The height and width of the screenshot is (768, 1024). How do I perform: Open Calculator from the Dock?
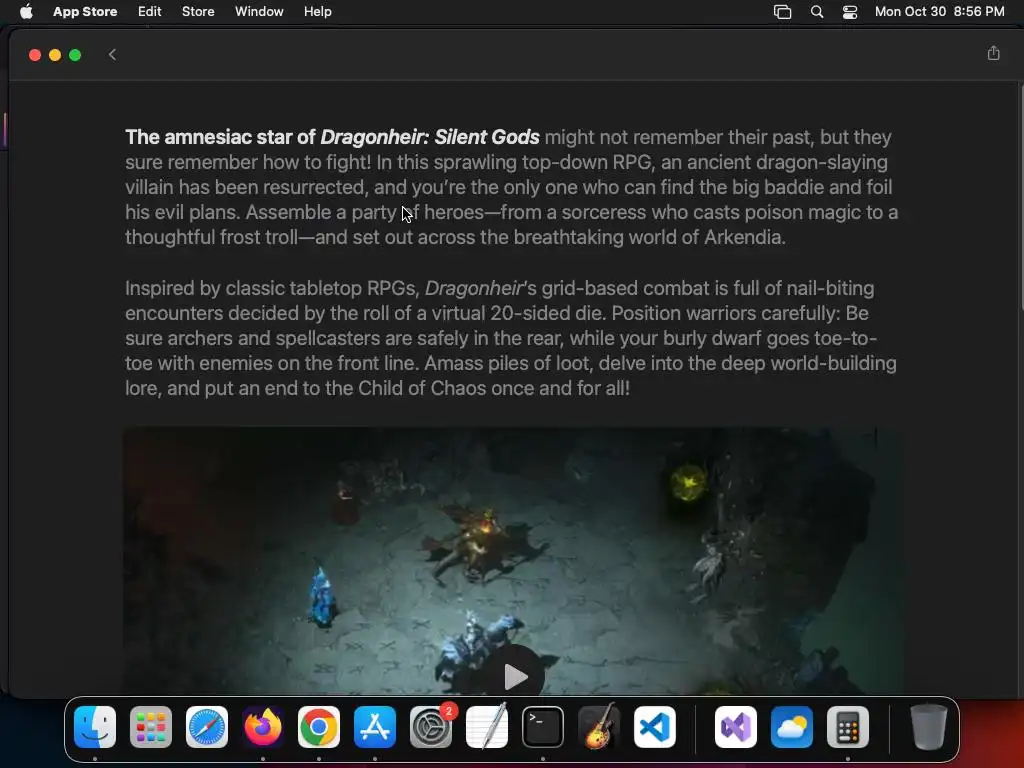click(848, 727)
